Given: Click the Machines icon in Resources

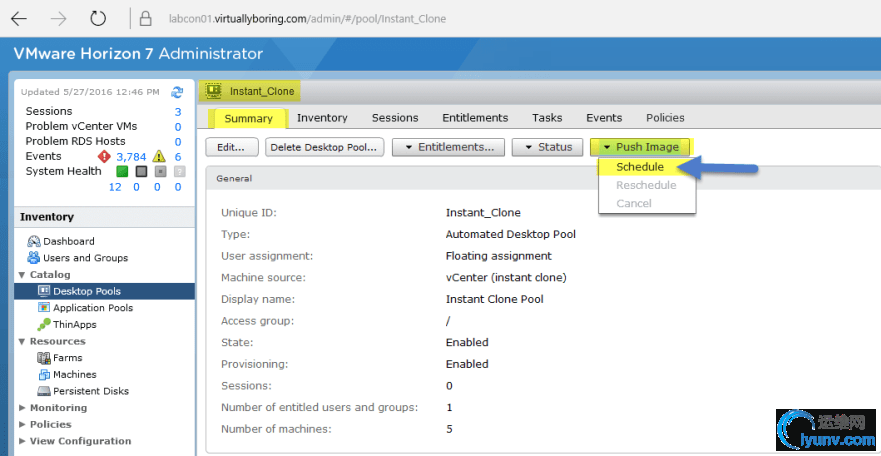Looking at the screenshot, I should click(x=44, y=375).
